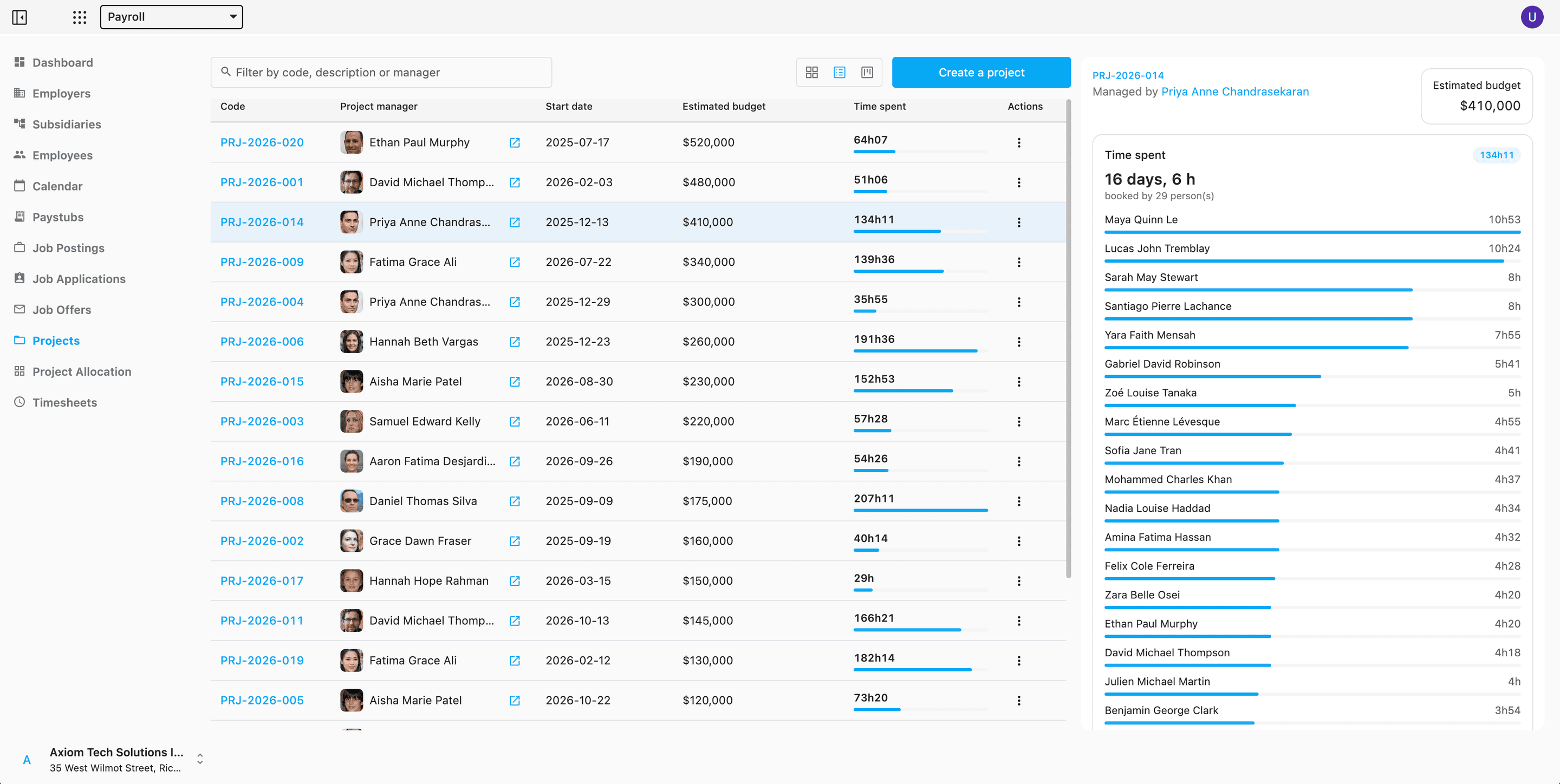
Task: Click the Paystubs sidebar icon
Action: 19,217
